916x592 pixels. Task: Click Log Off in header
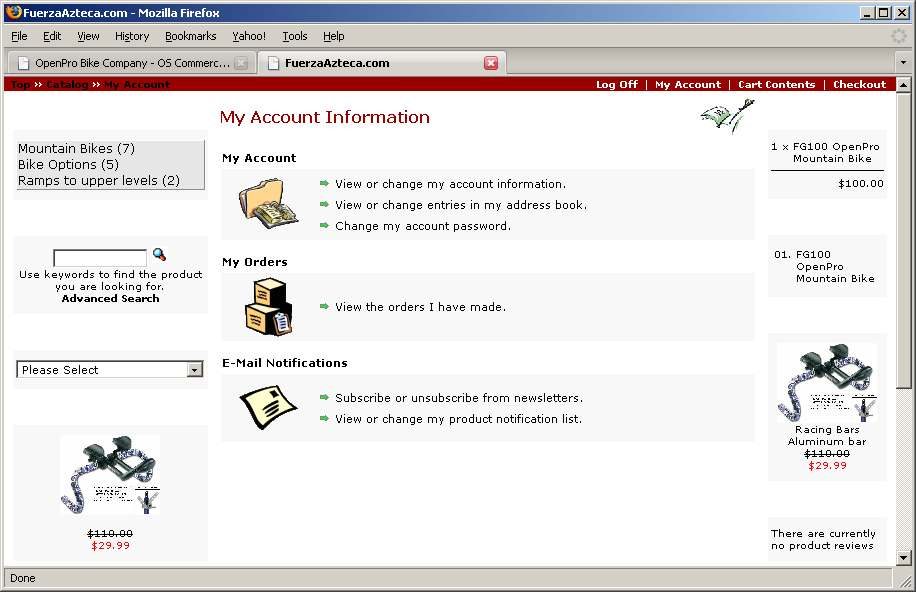tap(616, 85)
